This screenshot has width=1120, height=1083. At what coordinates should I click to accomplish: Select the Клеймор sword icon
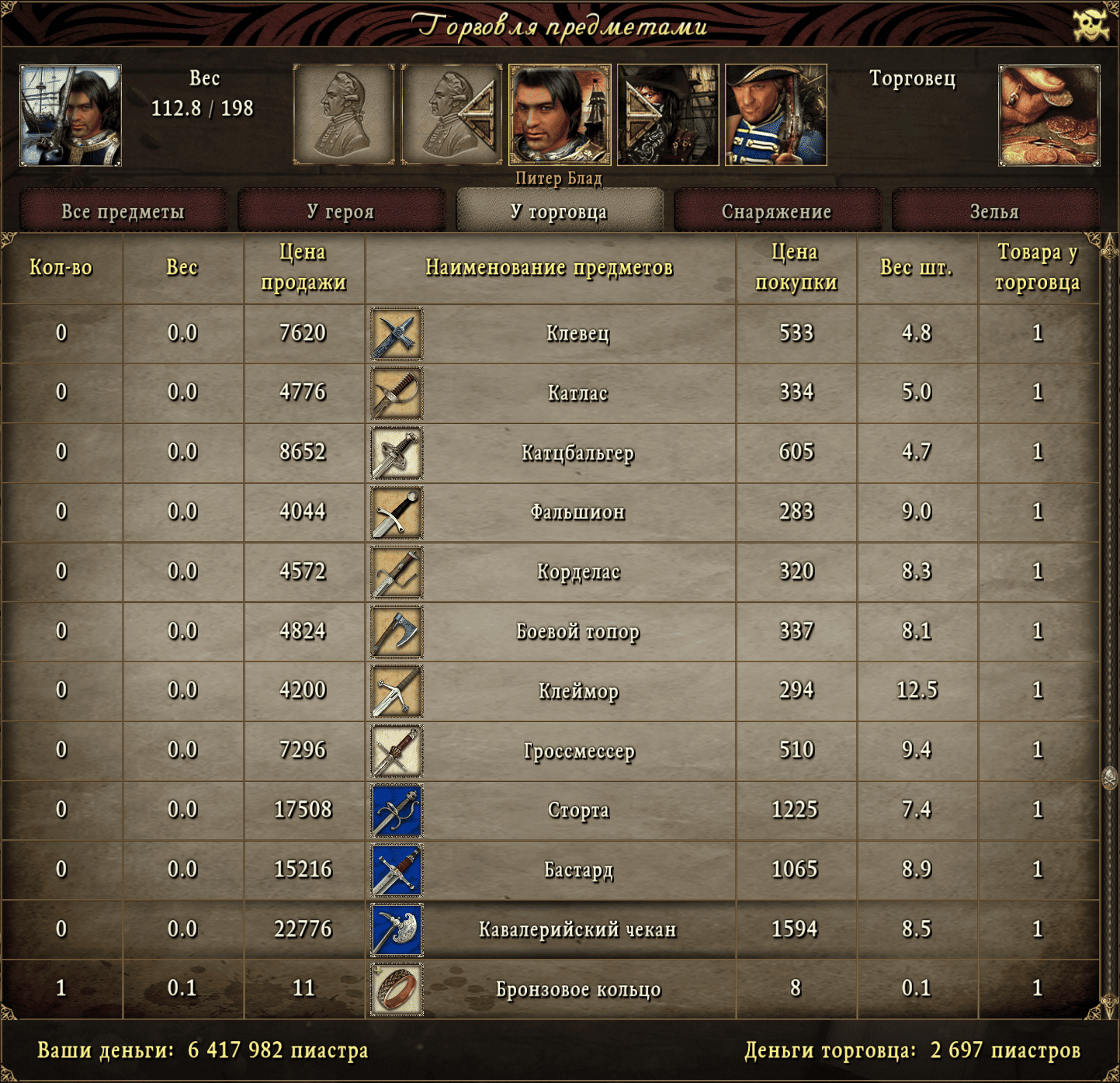397,692
